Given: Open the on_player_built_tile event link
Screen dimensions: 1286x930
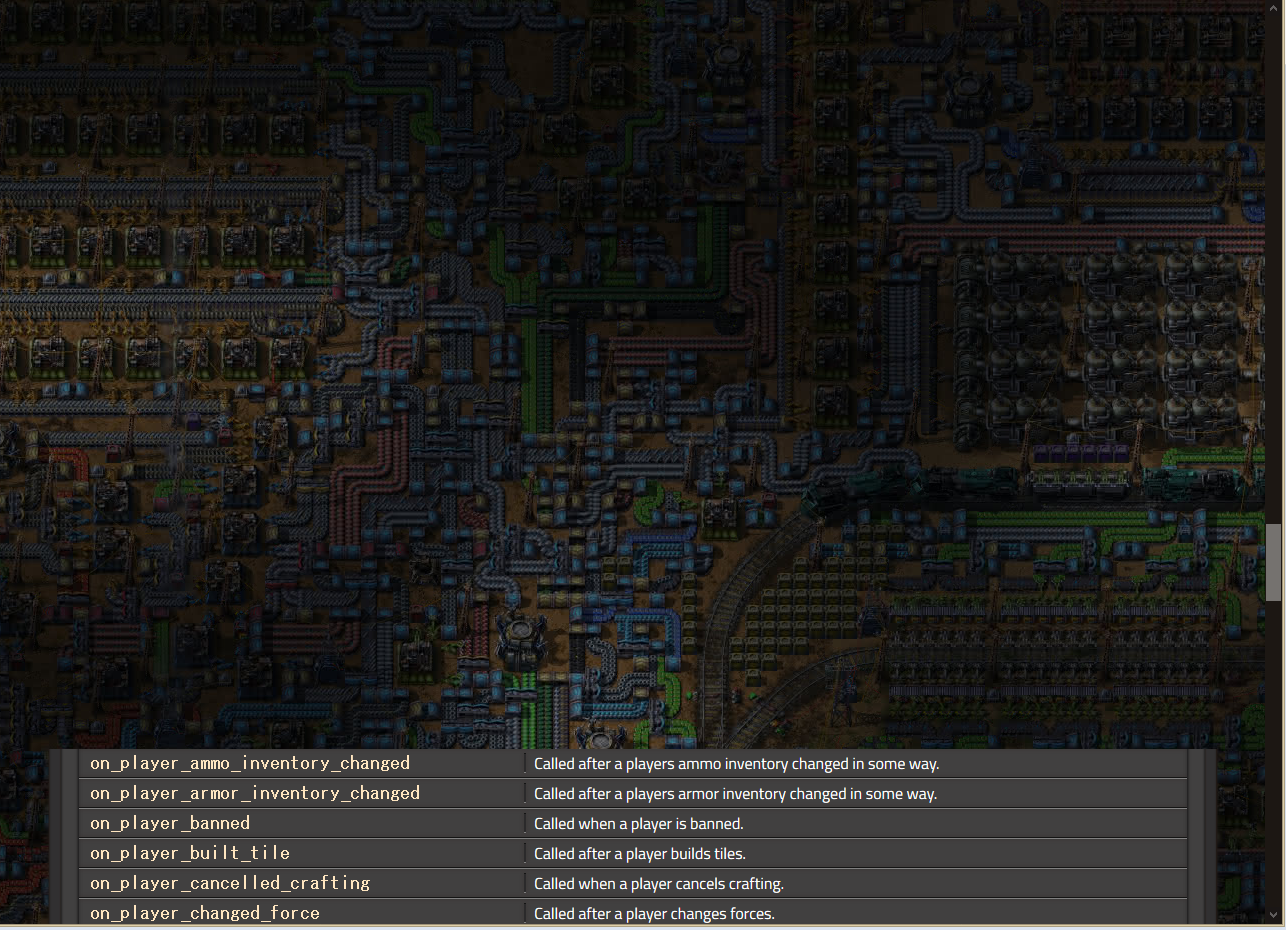Looking at the screenshot, I should 190,853.
